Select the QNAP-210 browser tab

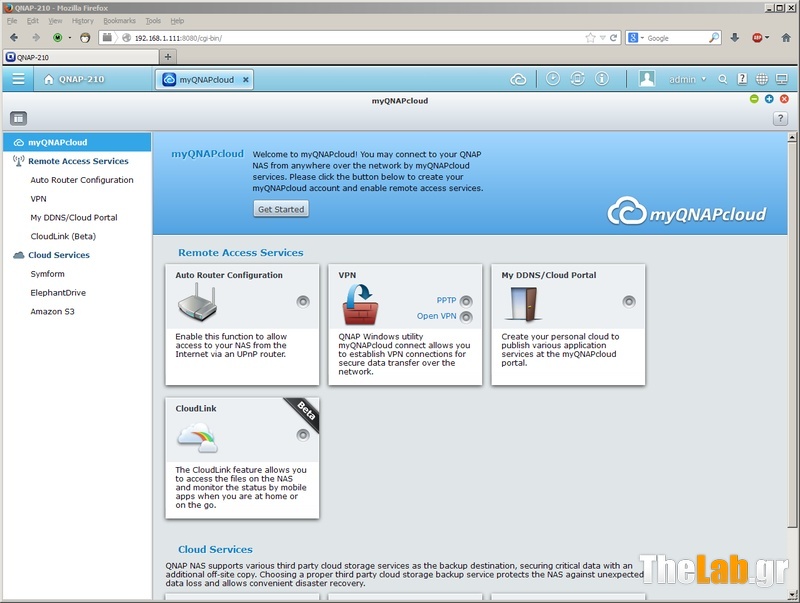tap(81, 57)
